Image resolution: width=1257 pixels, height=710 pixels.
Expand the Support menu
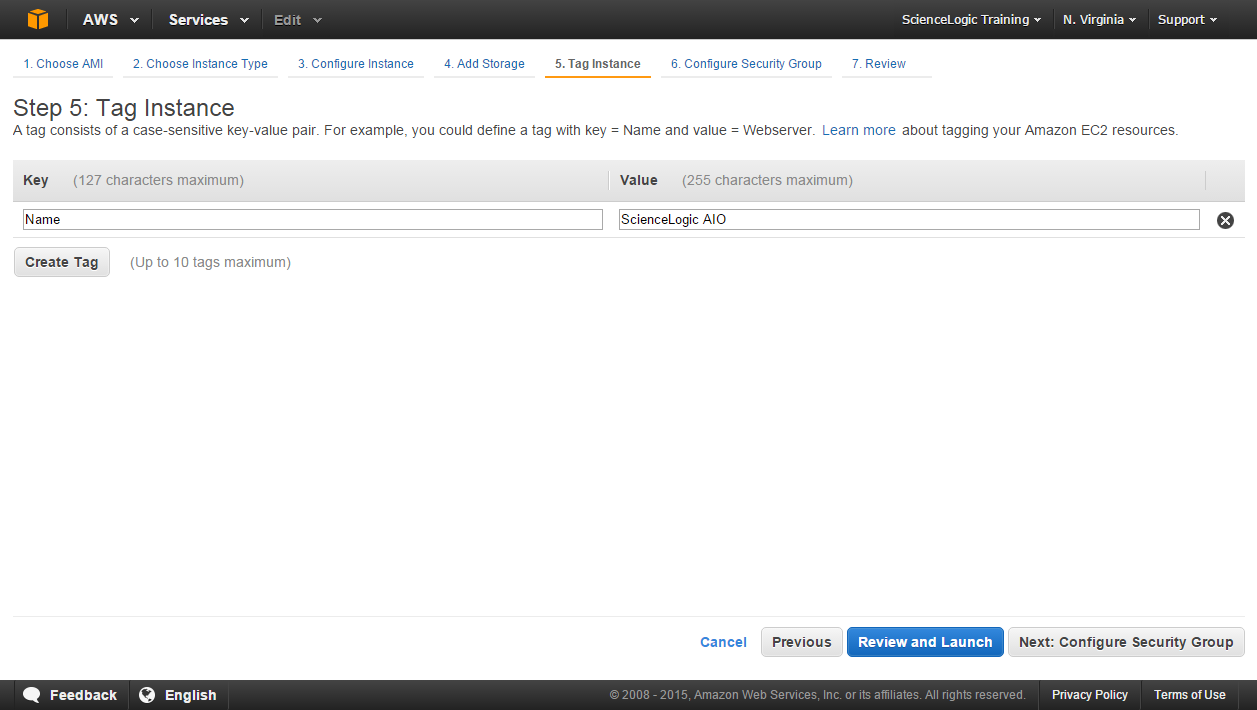point(1187,20)
